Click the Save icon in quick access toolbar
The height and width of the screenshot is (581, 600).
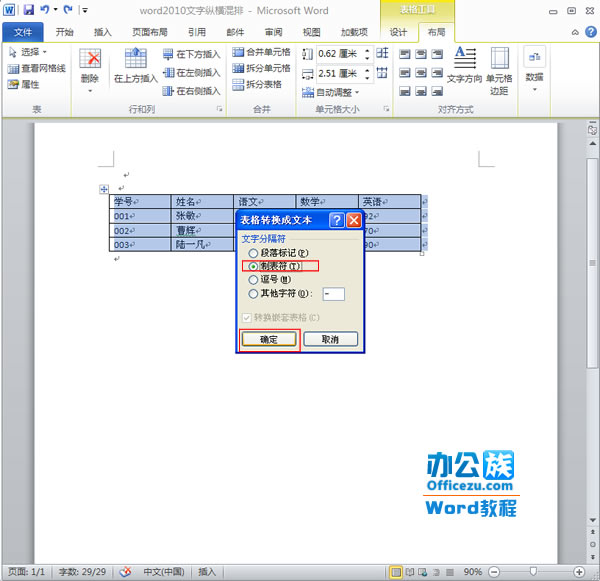click(29, 10)
